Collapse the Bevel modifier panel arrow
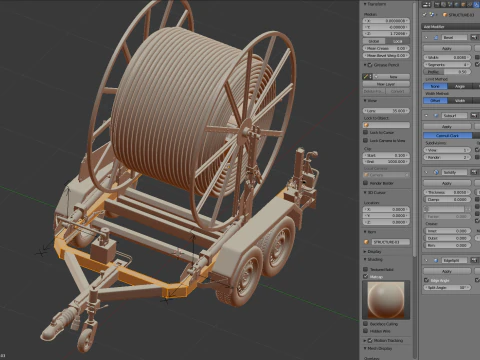This screenshot has width=480, height=360. point(426,37)
